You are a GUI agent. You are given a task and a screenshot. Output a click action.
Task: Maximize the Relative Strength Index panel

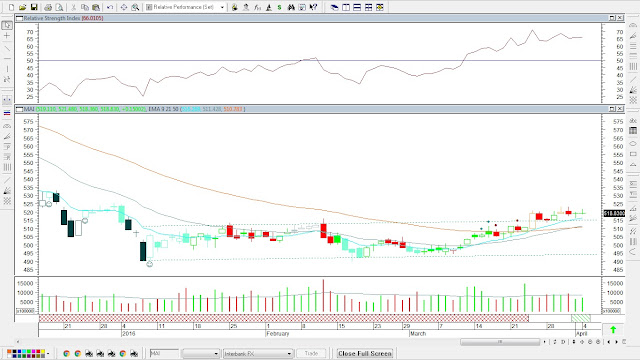[x=612, y=18]
